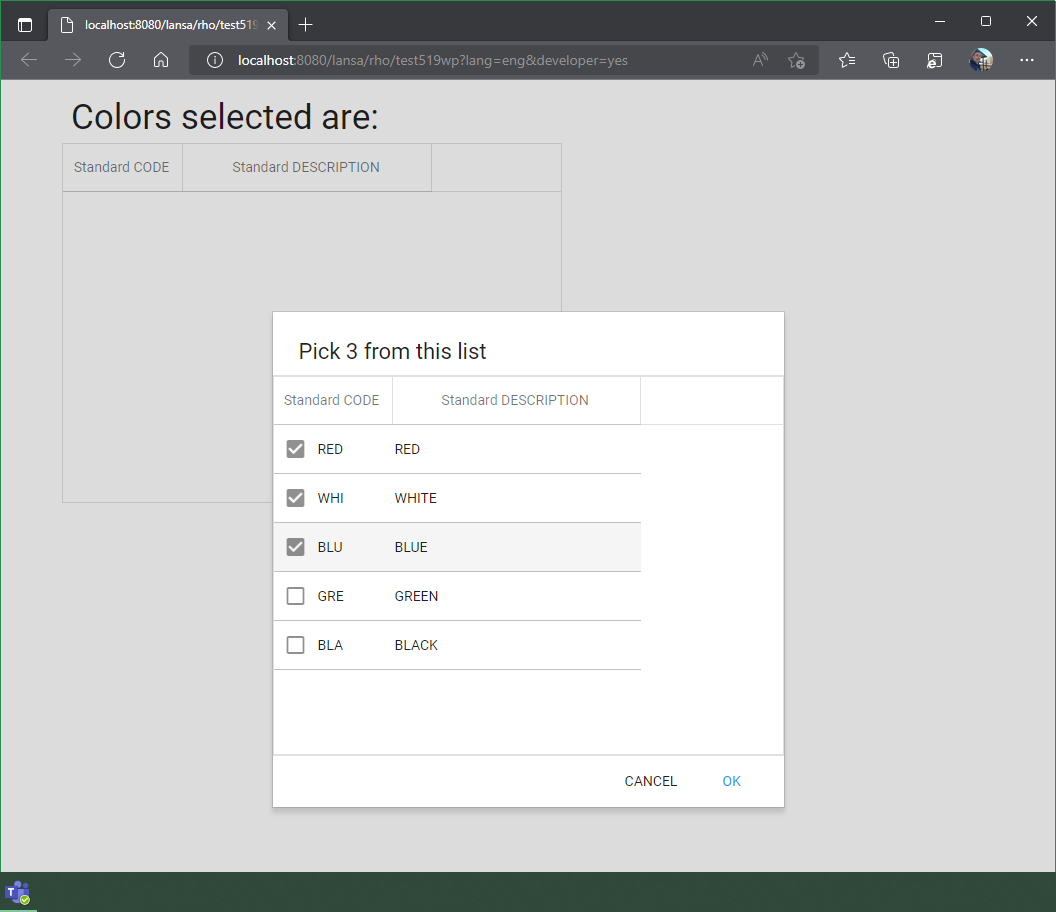Select the localhost:8080 browser tab
Screen dimensions: 1056x912
pos(168,25)
